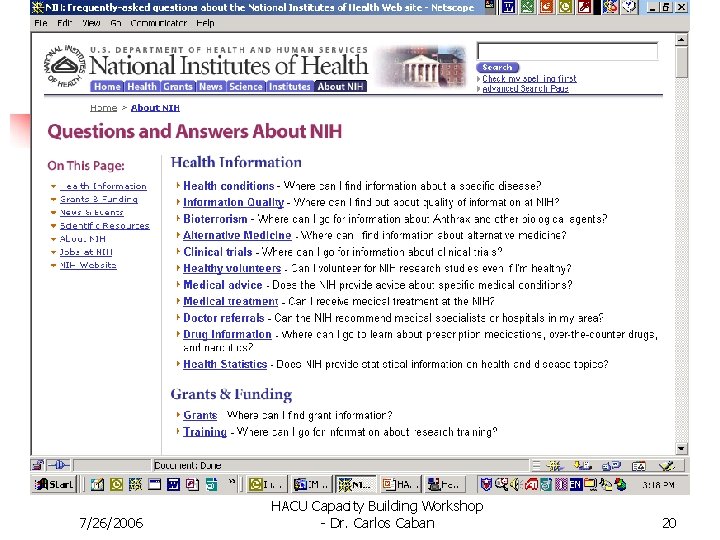Switch to the active Netscape taskbar button
The height and width of the screenshot is (540, 720).
click(356, 484)
